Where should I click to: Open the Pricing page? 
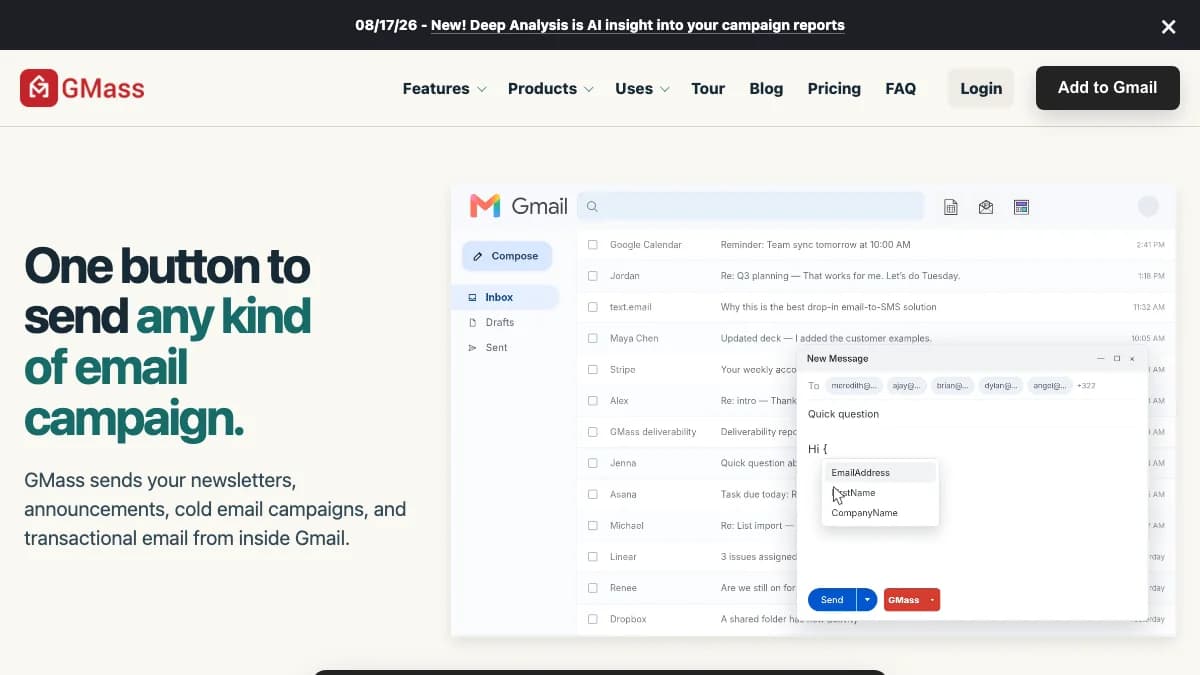click(x=834, y=88)
